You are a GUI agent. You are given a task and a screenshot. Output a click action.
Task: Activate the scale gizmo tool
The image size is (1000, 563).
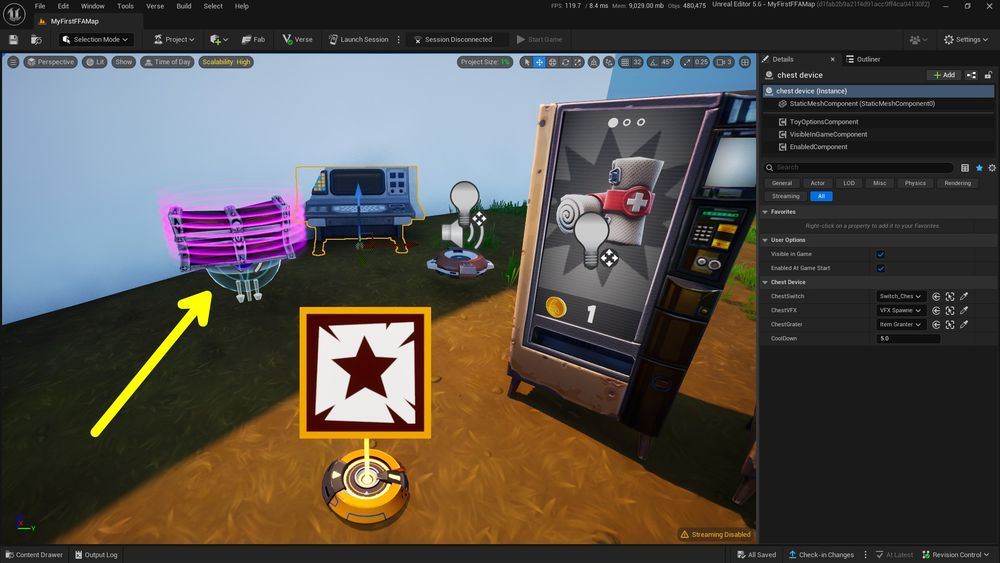[578, 62]
